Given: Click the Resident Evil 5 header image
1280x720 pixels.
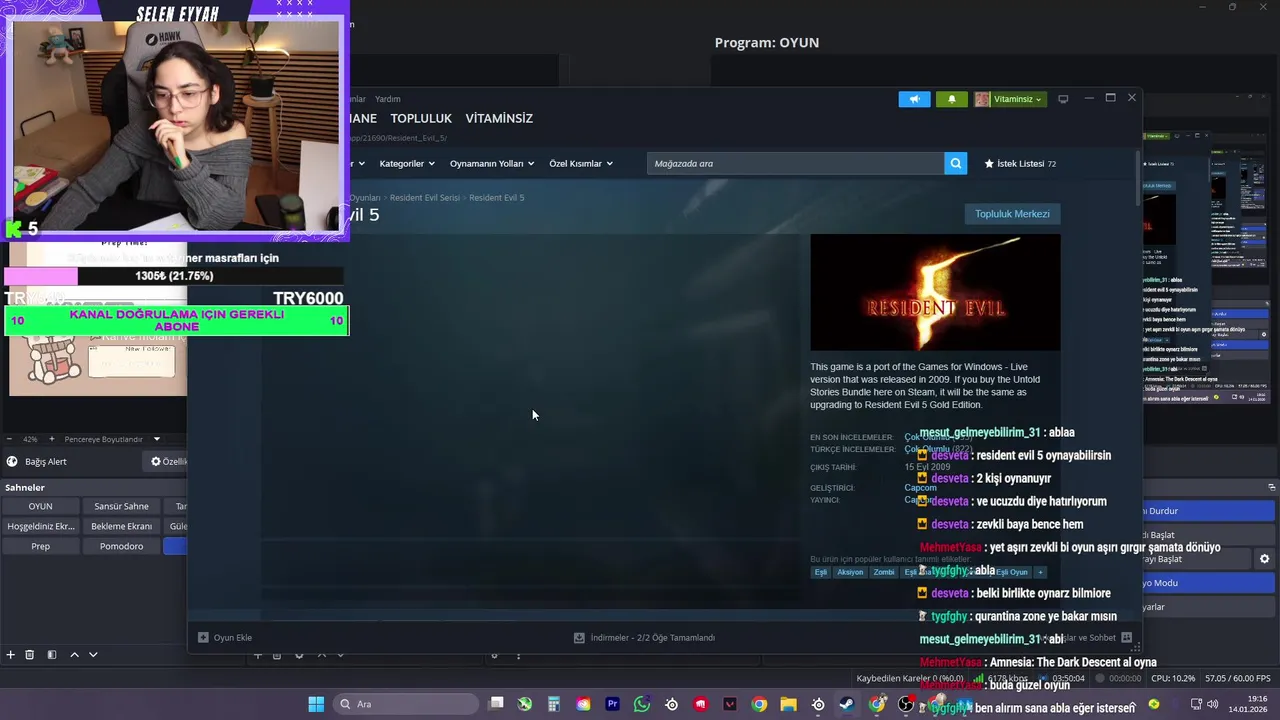Looking at the screenshot, I should coord(935,292).
